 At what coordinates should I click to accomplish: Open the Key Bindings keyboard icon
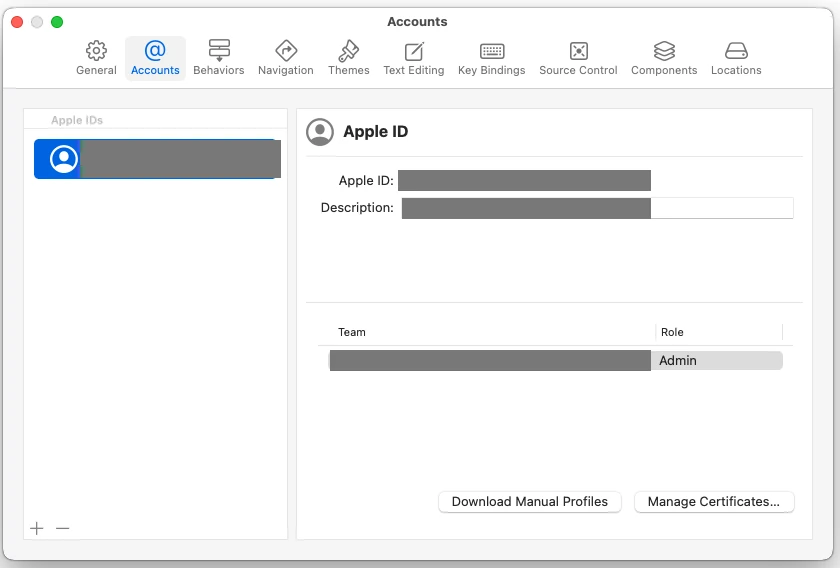pyautogui.click(x=492, y=51)
